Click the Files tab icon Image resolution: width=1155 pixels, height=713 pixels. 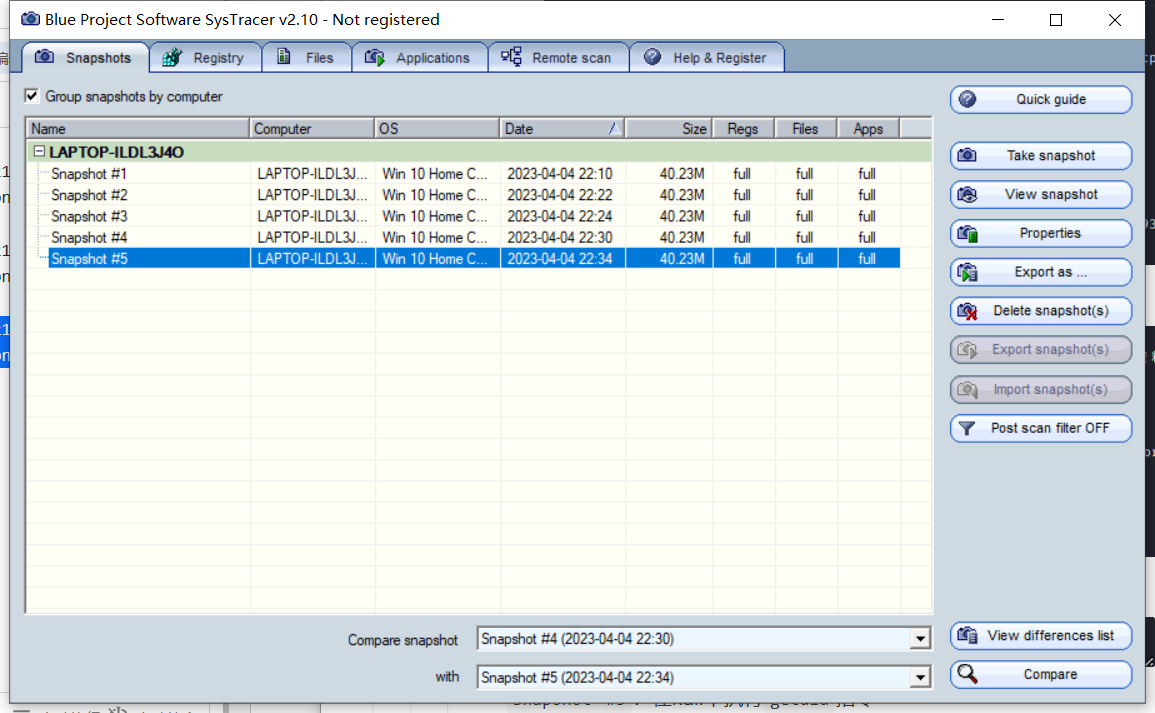pyautogui.click(x=284, y=56)
